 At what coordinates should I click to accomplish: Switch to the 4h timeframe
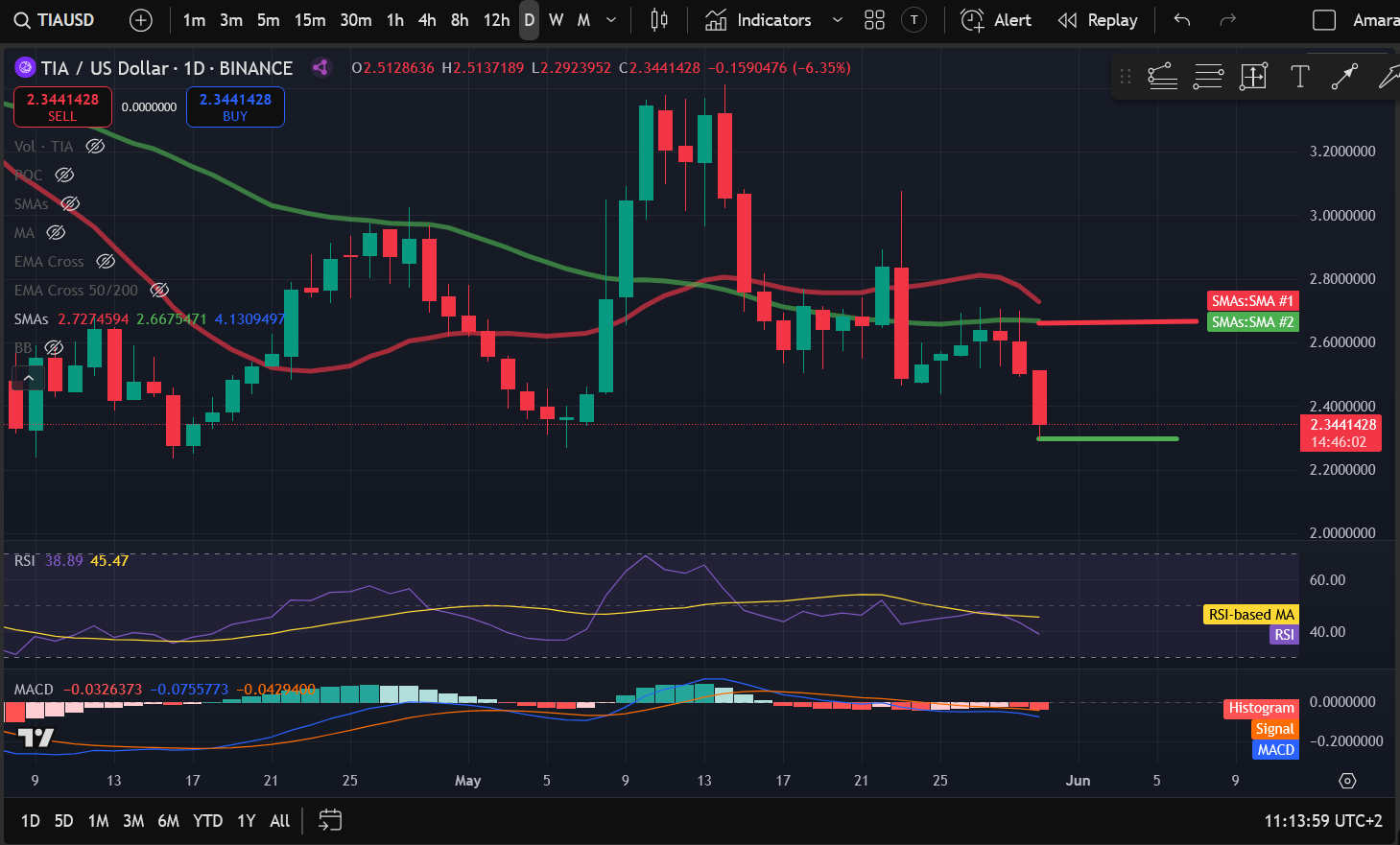427,20
